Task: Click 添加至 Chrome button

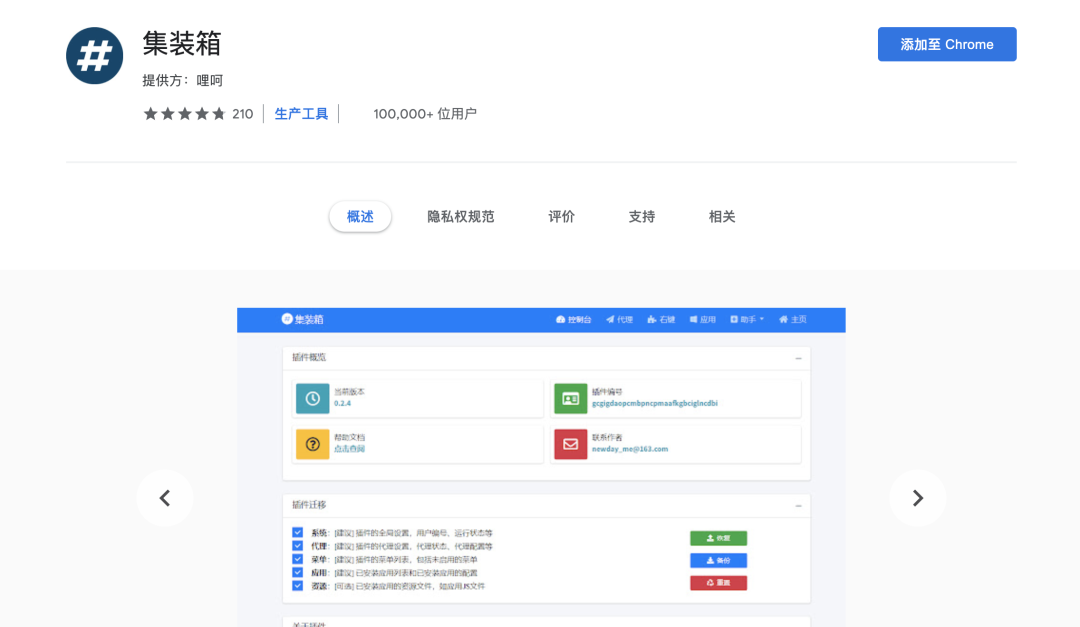Action: (946, 44)
